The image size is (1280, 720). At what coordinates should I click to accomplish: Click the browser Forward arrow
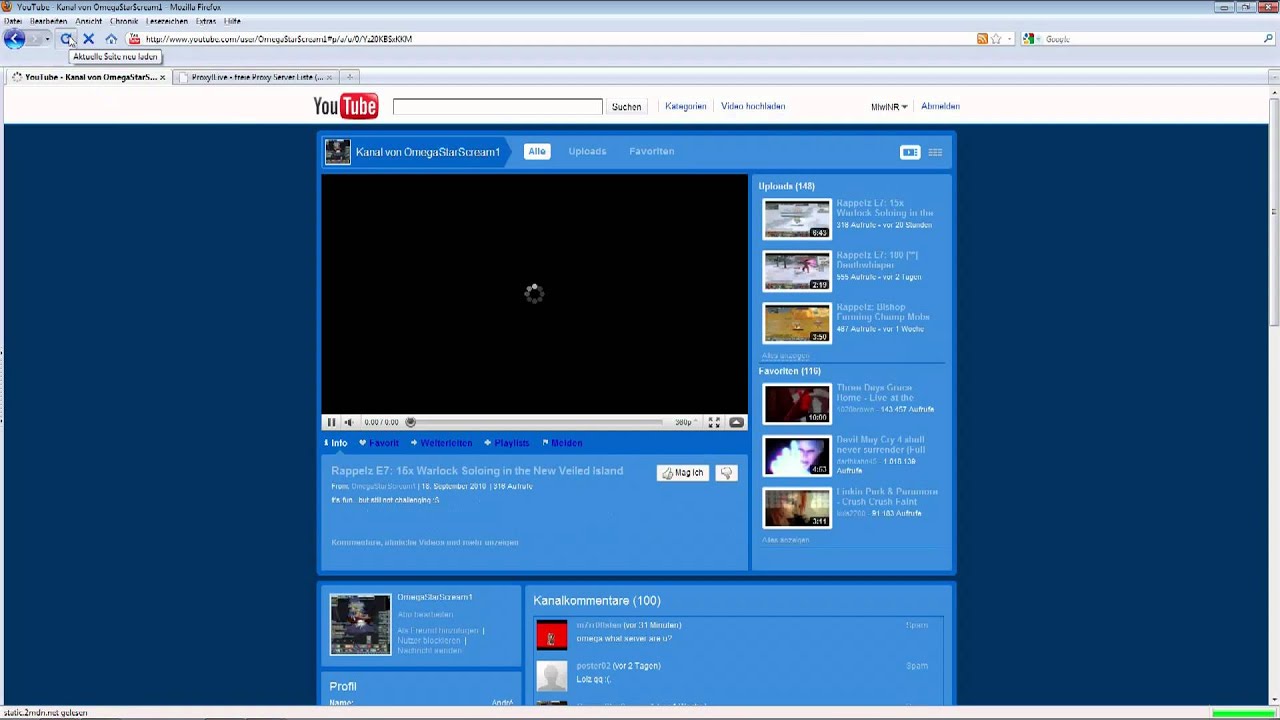[35, 39]
